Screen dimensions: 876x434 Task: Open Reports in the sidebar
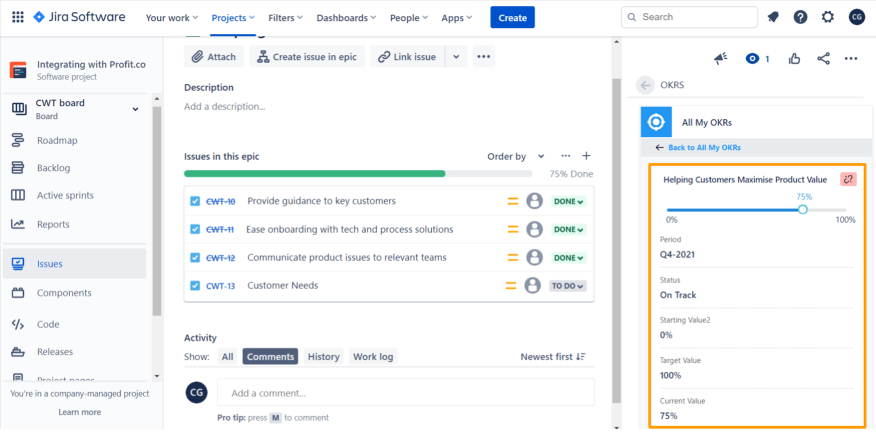[x=53, y=224]
